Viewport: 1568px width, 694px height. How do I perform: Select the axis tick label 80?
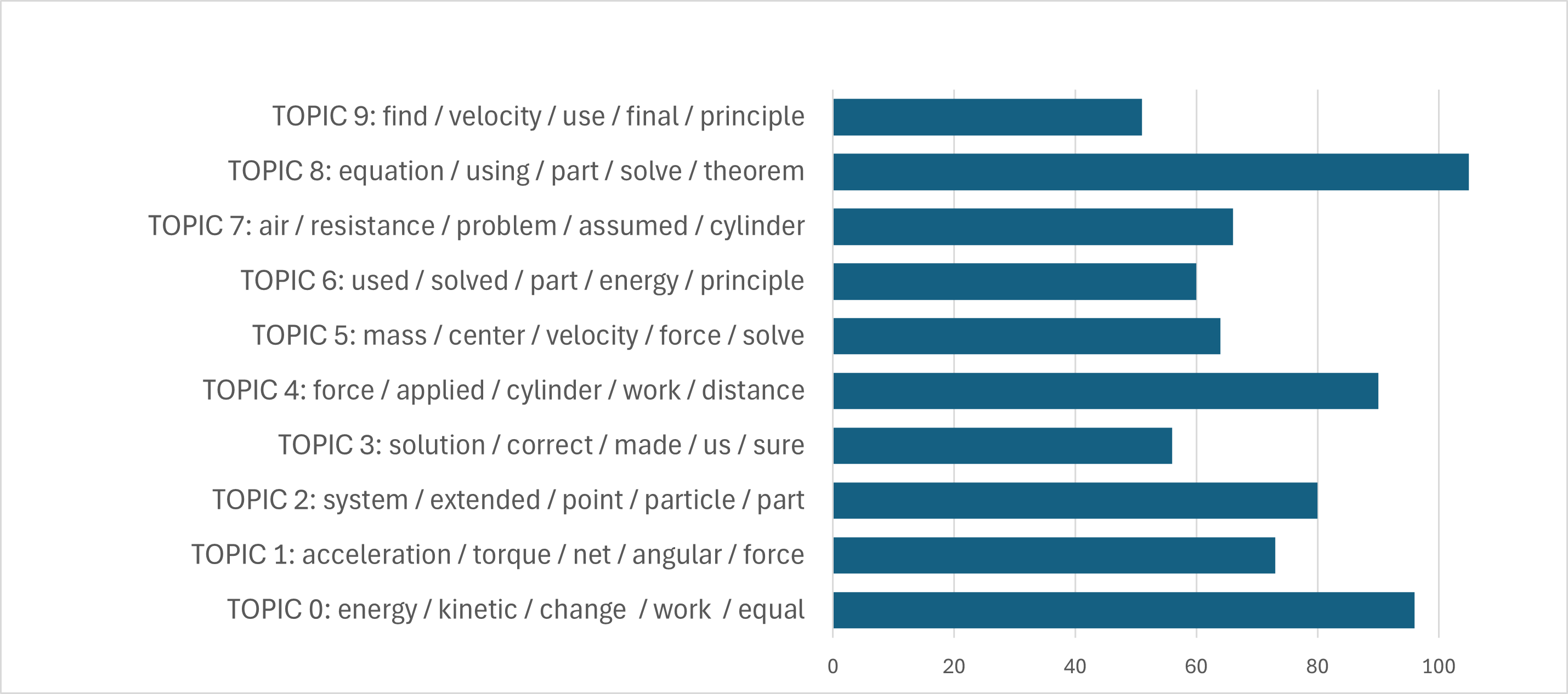pos(1317,666)
